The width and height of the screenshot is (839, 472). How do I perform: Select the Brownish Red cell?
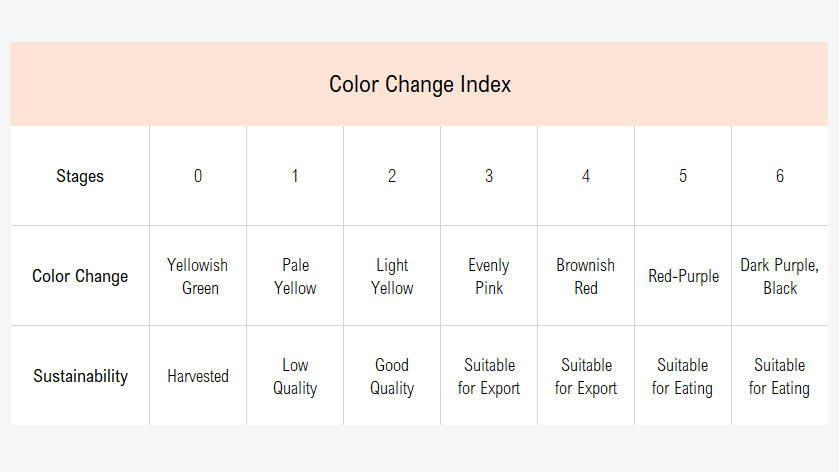pos(586,276)
